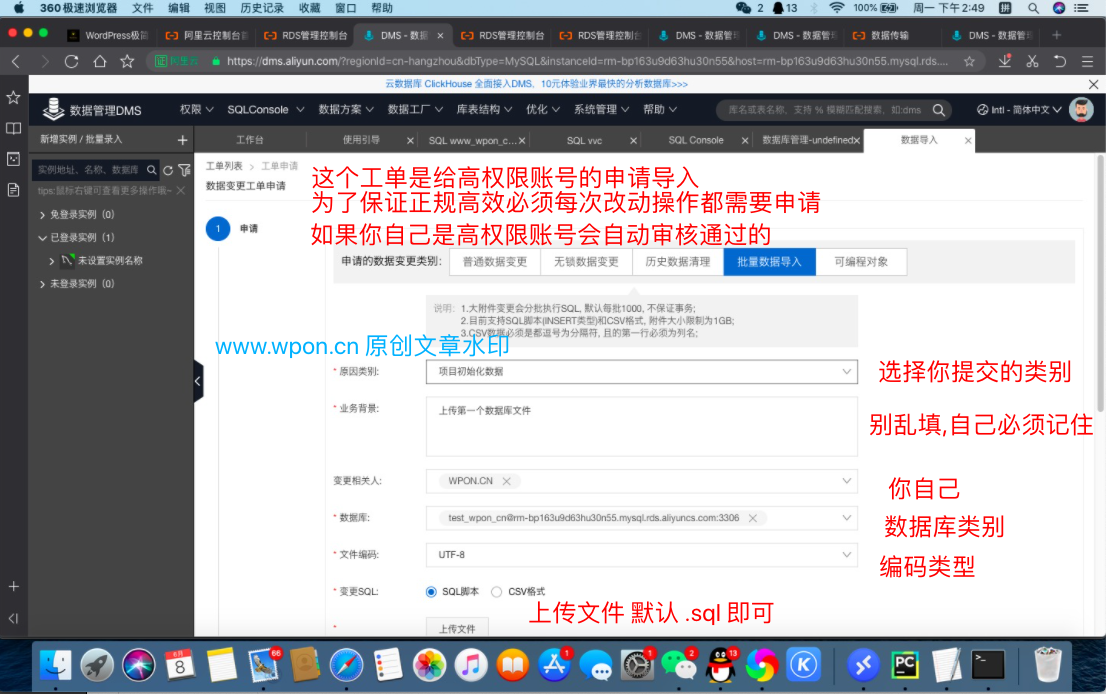
Task: Open the 帮助 menu in DMS
Action: click(x=660, y=109)
